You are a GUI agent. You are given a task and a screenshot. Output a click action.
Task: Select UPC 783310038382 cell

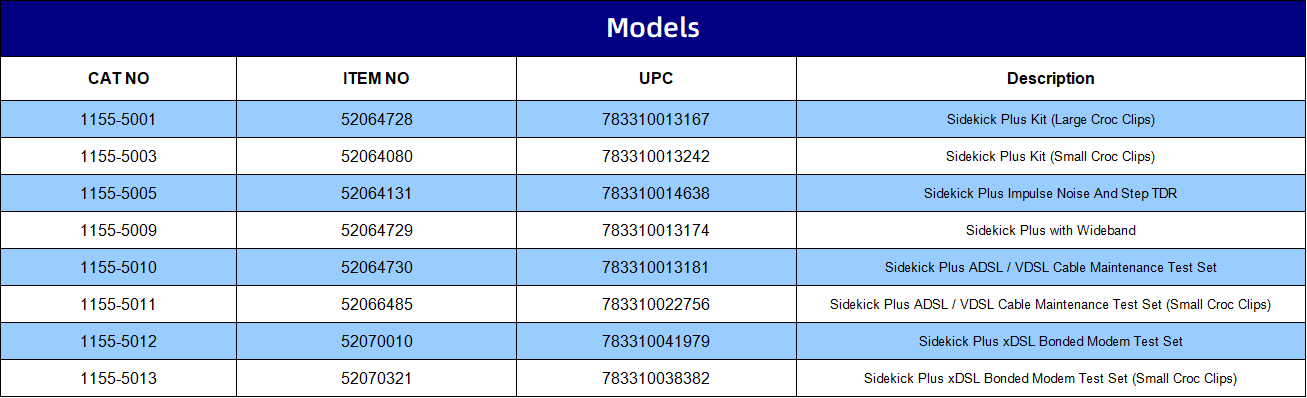point(657,378)
